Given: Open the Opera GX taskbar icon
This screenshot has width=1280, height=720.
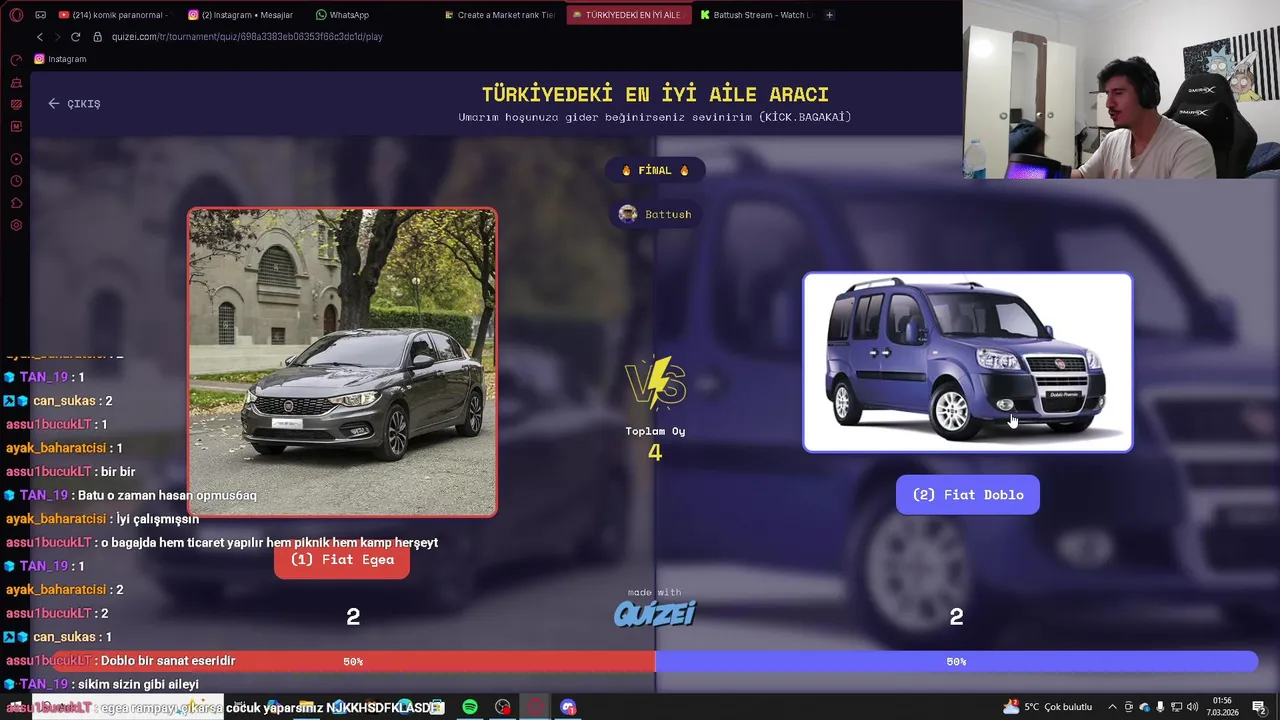Looking at the screenshot, I should tap(535, 707).
